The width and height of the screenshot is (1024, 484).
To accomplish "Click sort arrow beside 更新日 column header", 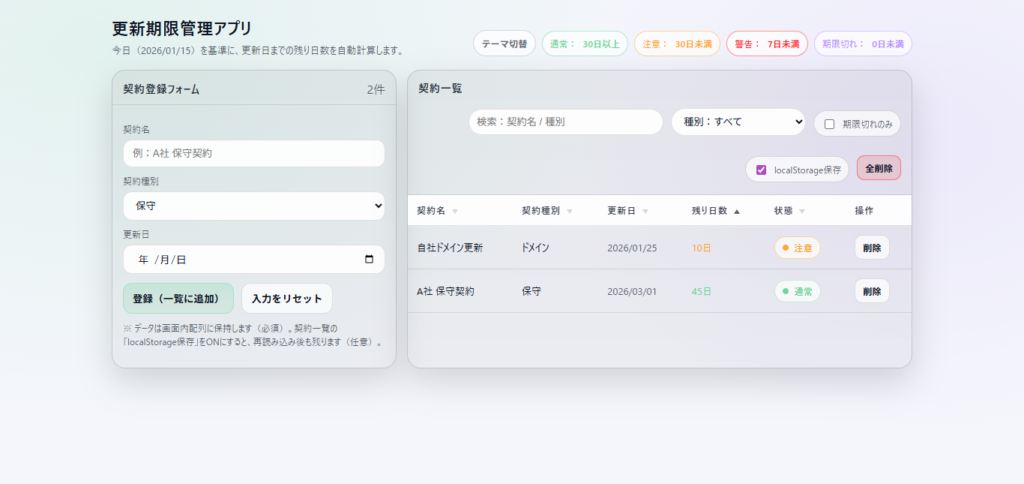I will tap(645, 211).
